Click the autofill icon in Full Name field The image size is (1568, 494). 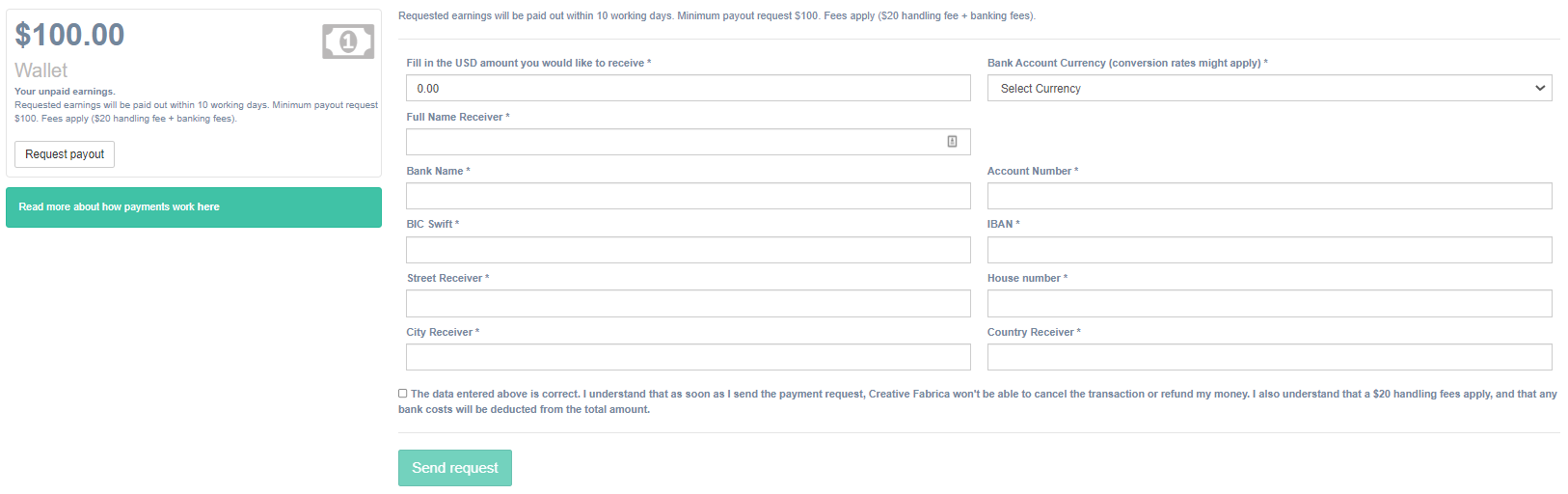pos(952,142)
